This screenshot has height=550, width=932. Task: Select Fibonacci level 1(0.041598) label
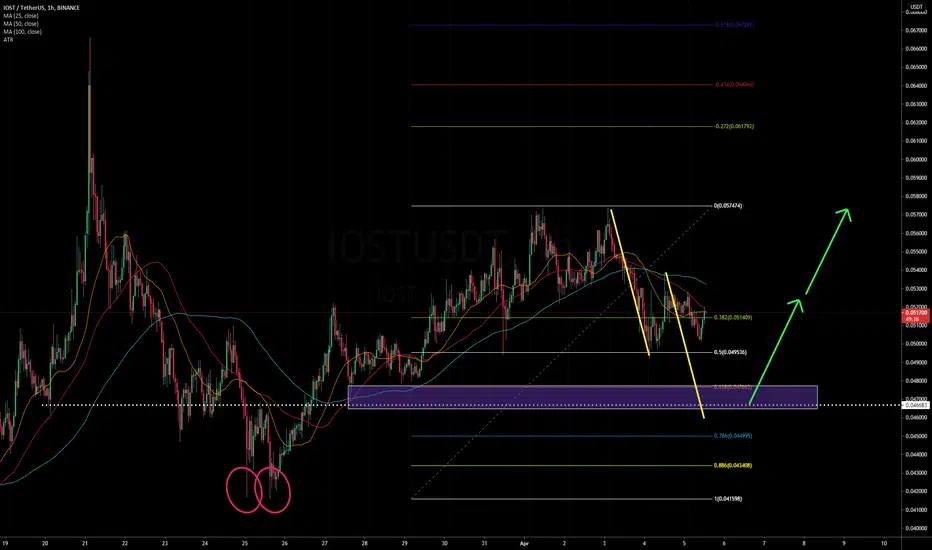pyautogui.click(x=728, y=499)
